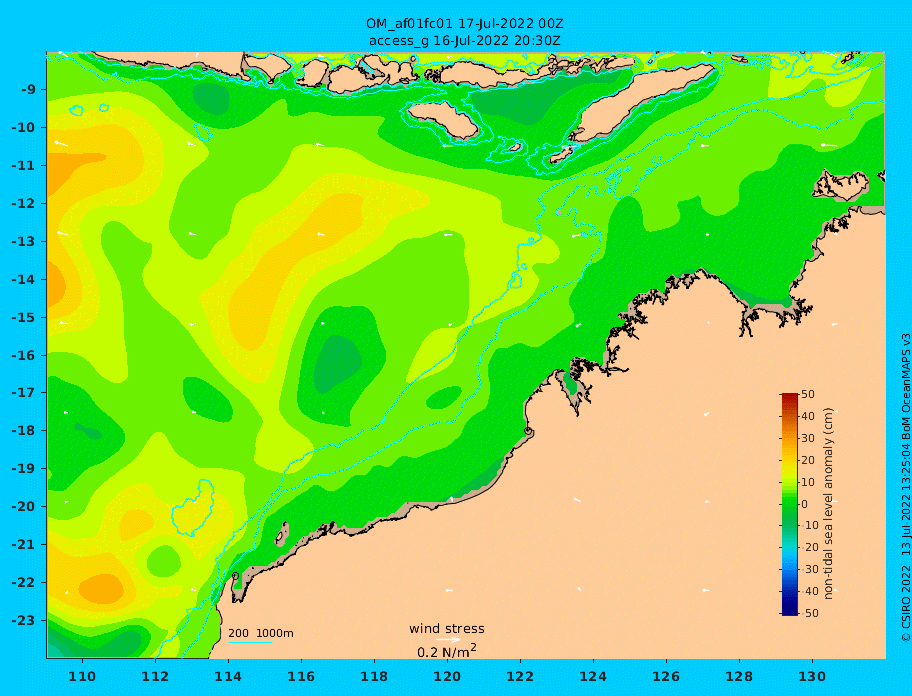
Task: Click the colorbar tick label "20"
Action: [808, 461]
